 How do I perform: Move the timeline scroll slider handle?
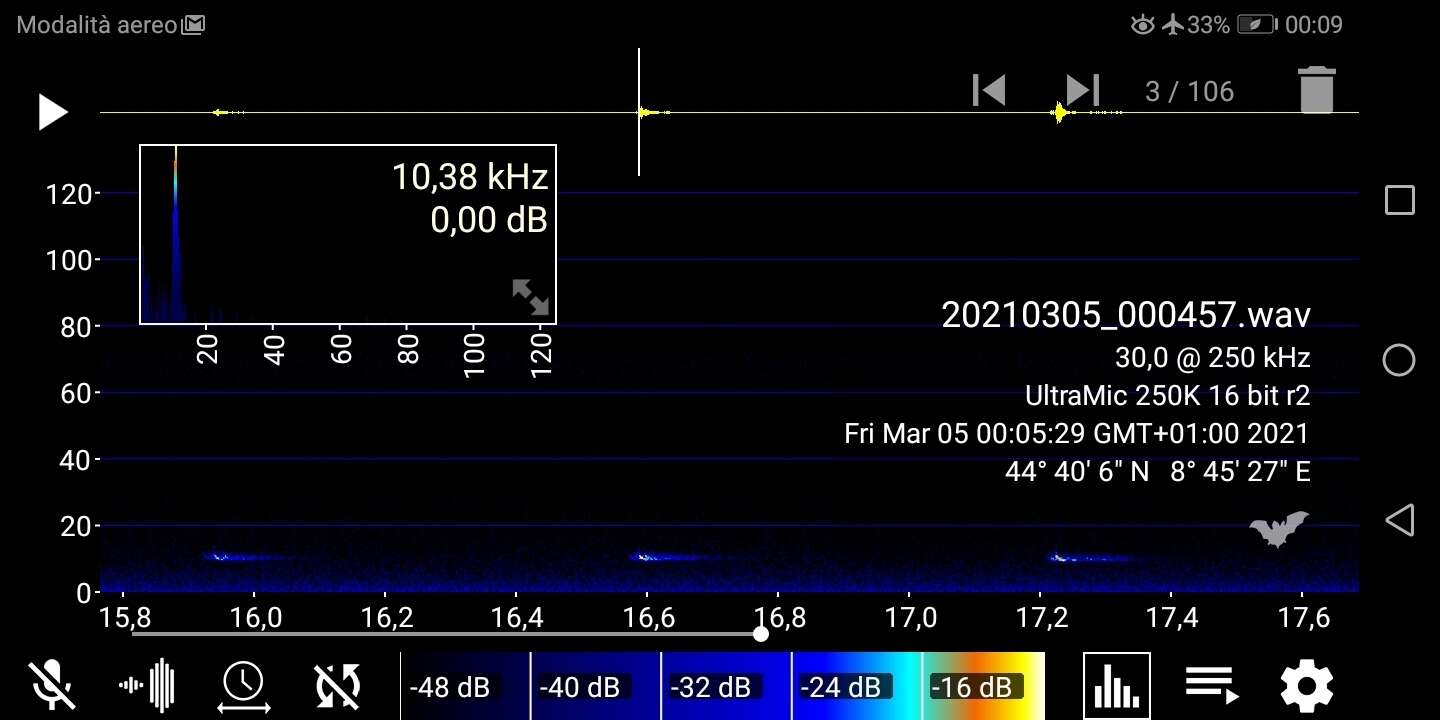pos(761,633)
